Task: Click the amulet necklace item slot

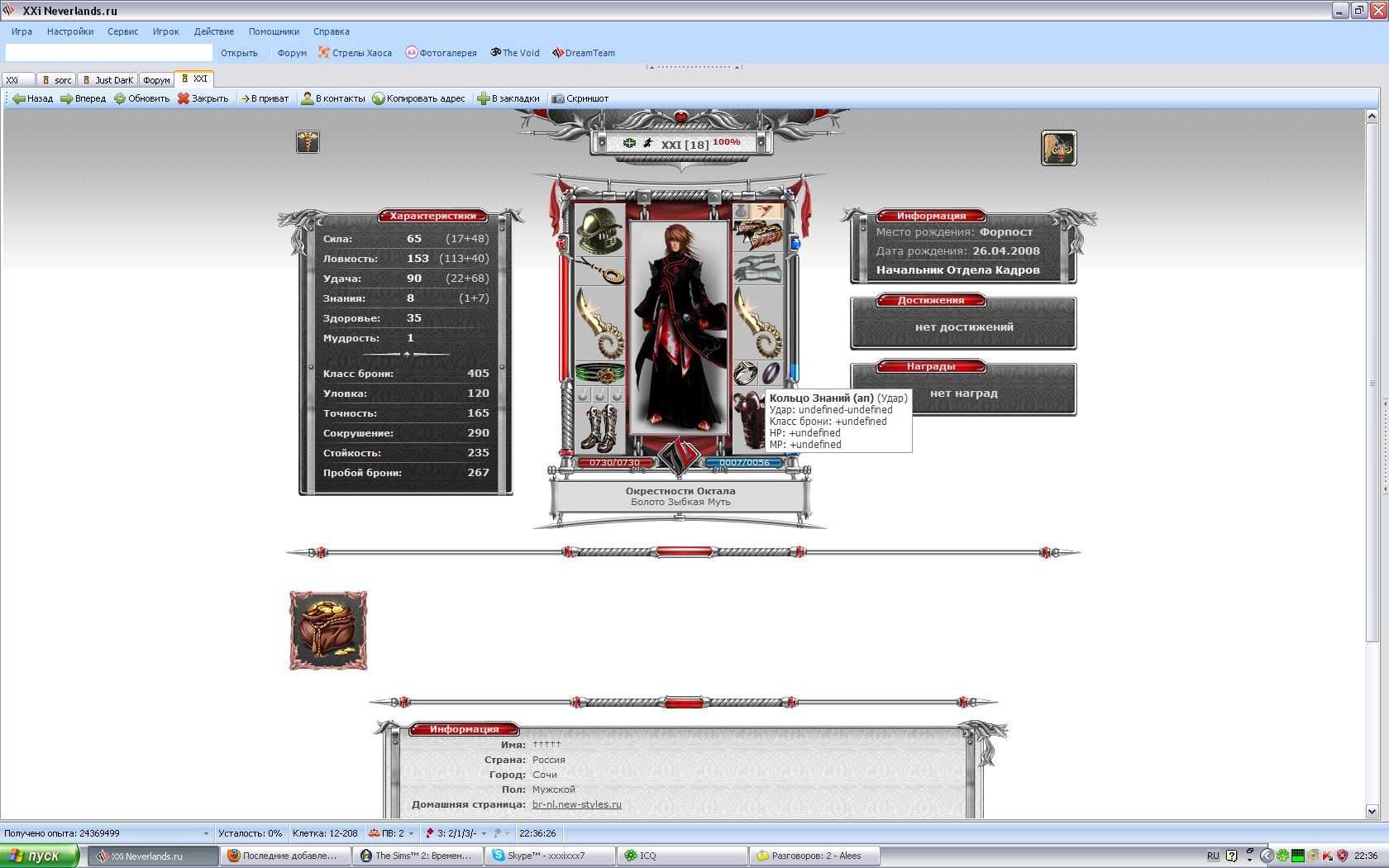Action: [x=599, y=269]
